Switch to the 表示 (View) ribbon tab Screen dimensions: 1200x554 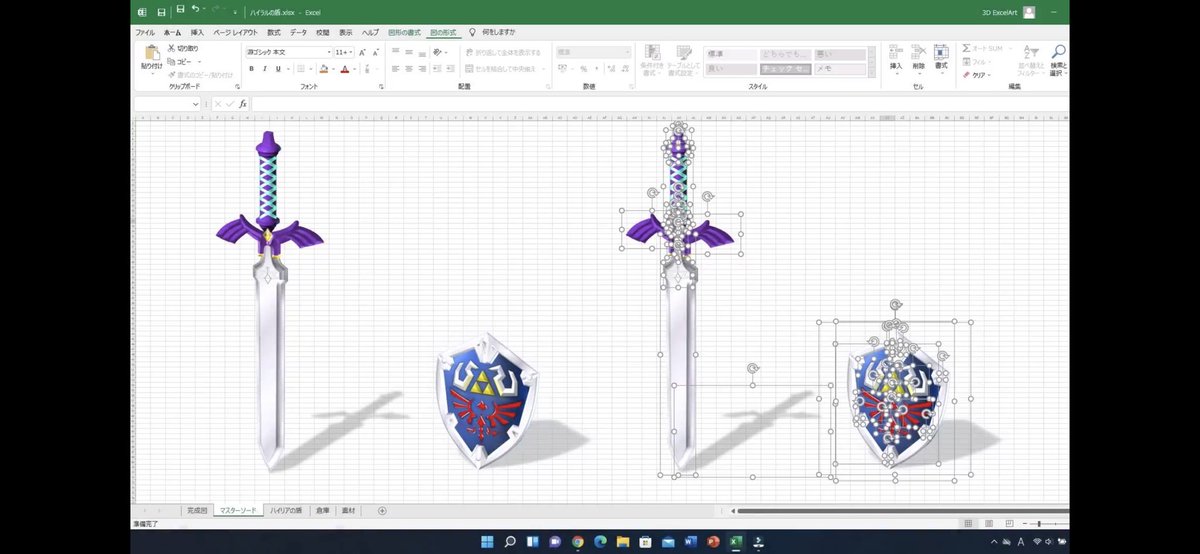click(x=346, y=32)
